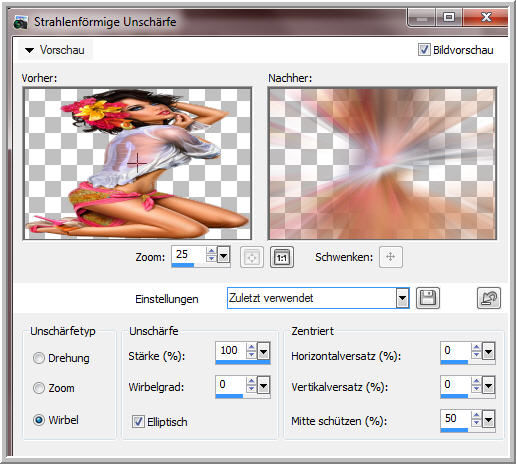516x464 pixels.
Task: Click the Vorher preview image
Action: (x=137, y=163)
